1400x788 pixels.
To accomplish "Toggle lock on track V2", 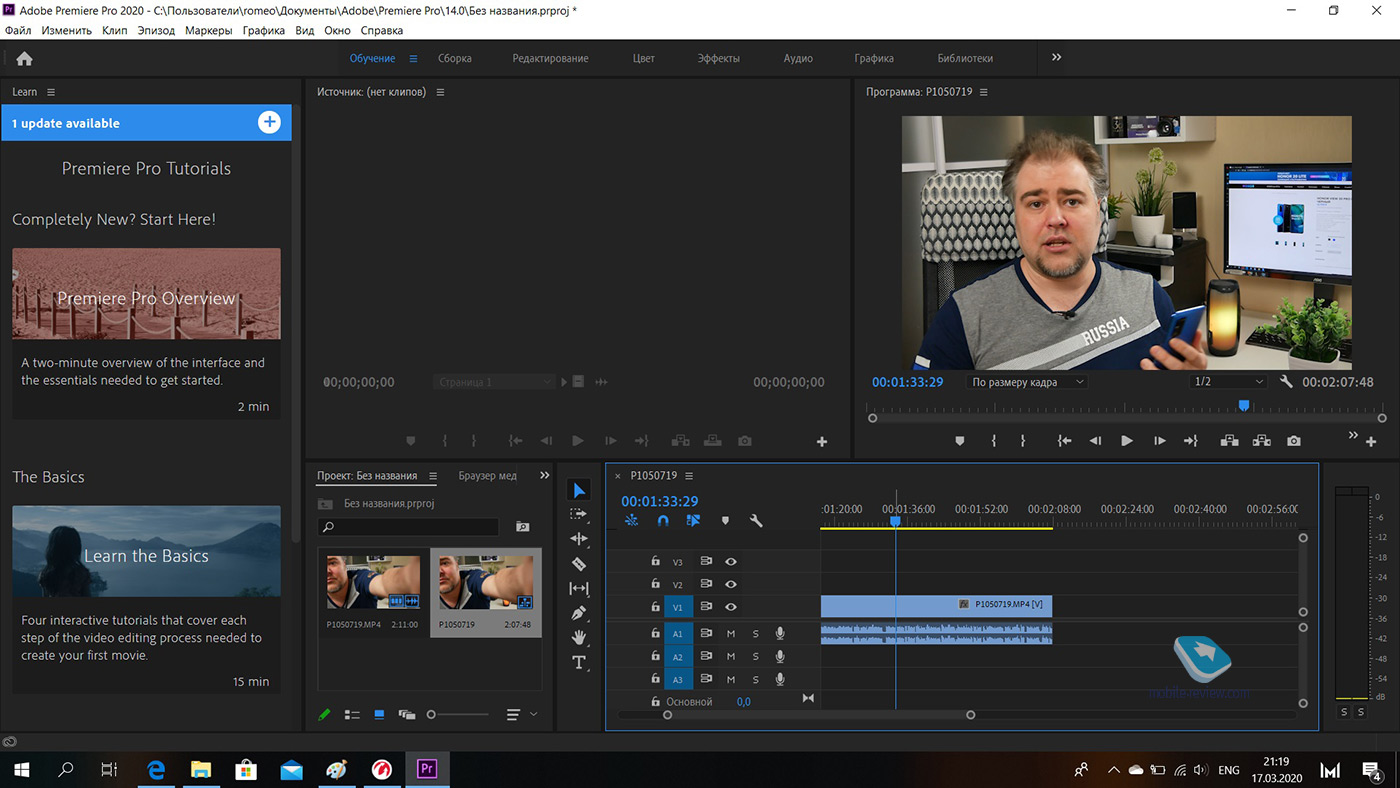I will [x=656, y=585].
